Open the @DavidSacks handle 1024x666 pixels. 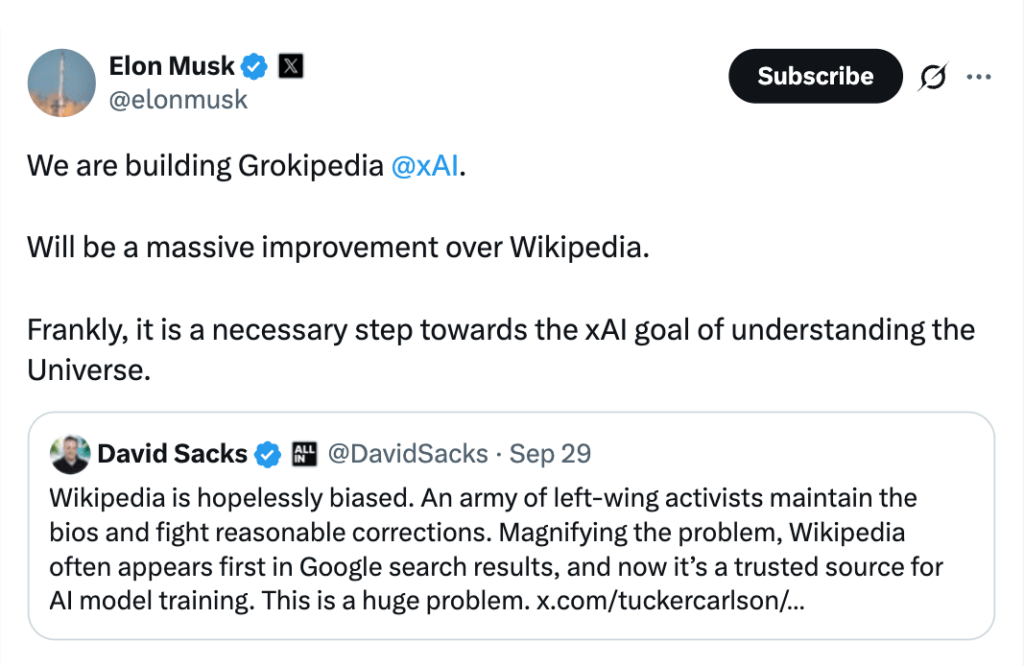click(x=408, y=454)
